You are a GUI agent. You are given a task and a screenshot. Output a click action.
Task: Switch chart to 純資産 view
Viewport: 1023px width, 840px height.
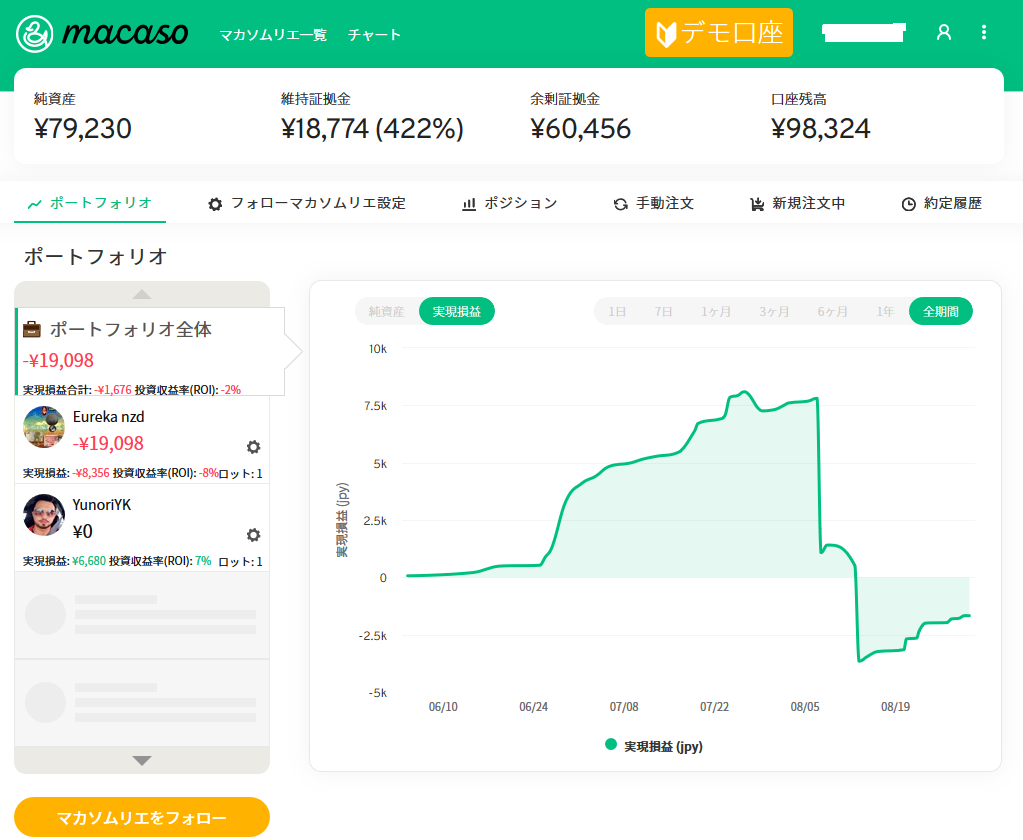[x=386, y=311]
